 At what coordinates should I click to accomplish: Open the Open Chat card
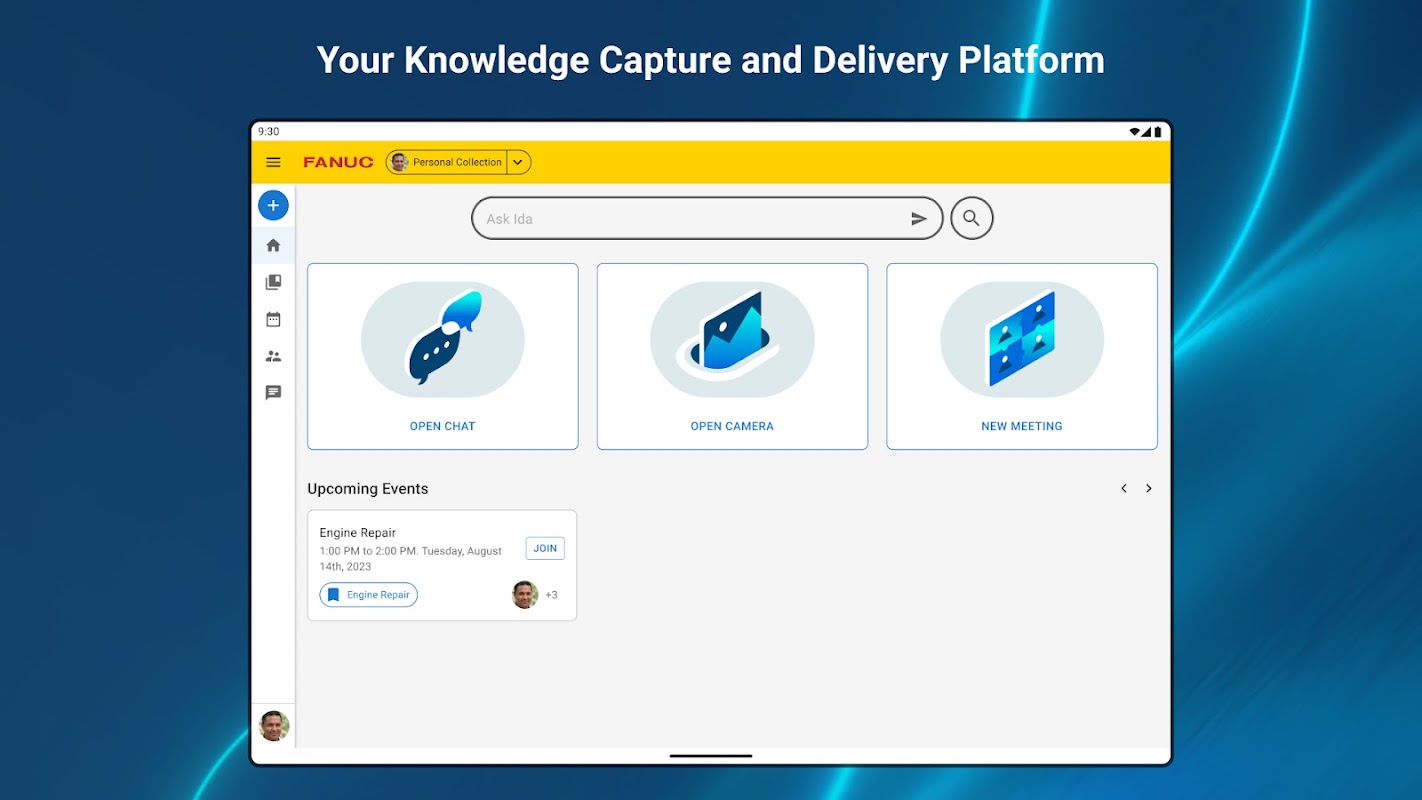[442, 356]
